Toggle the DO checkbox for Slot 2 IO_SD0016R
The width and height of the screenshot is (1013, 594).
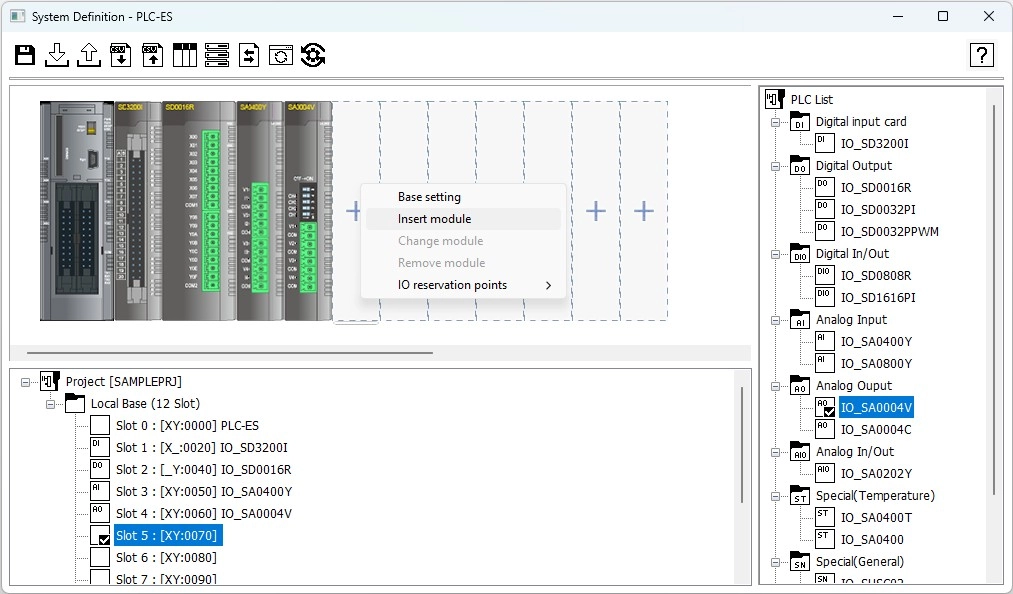point(99,469)
